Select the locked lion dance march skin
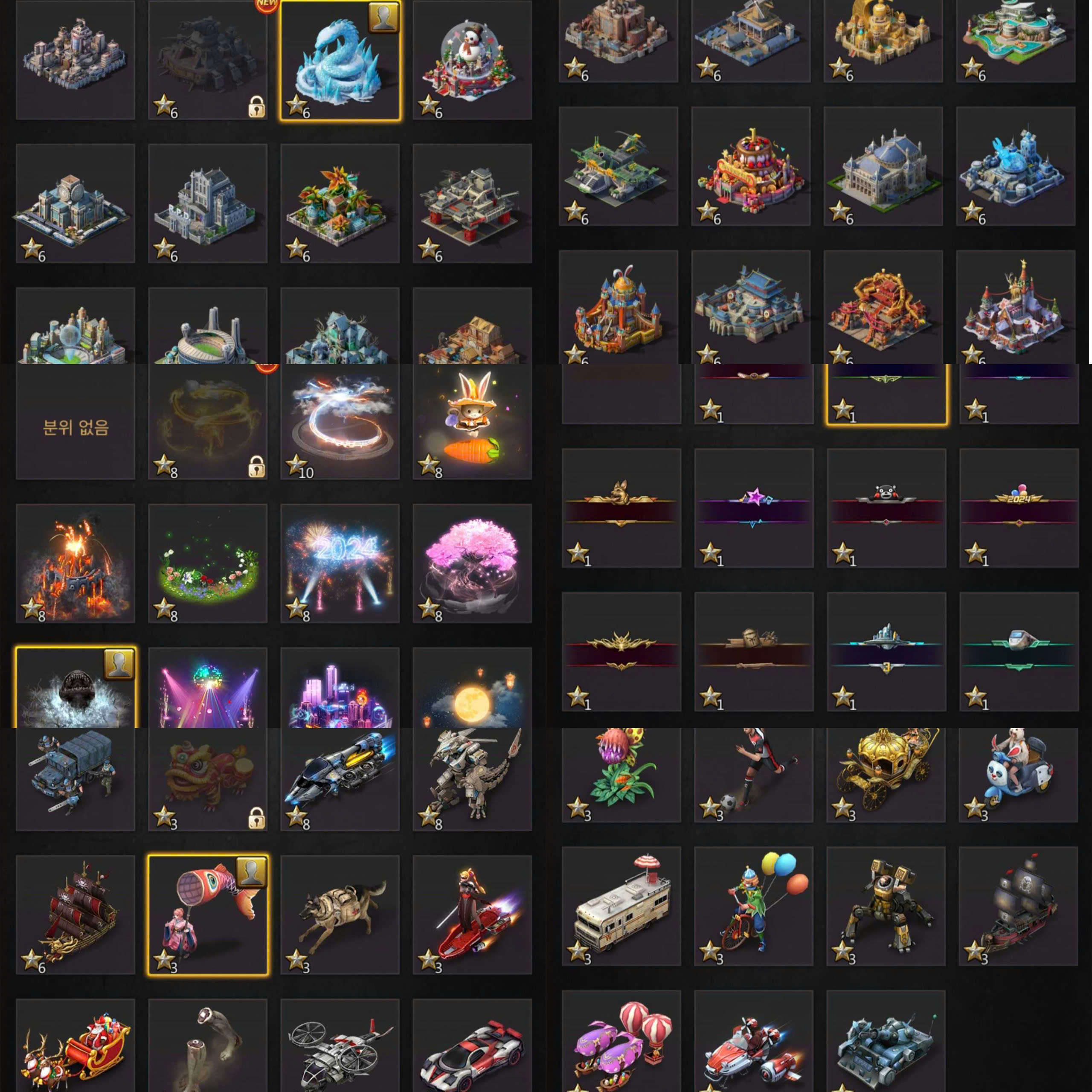This screenshot has height=1092, width=1092. [207, 779]
